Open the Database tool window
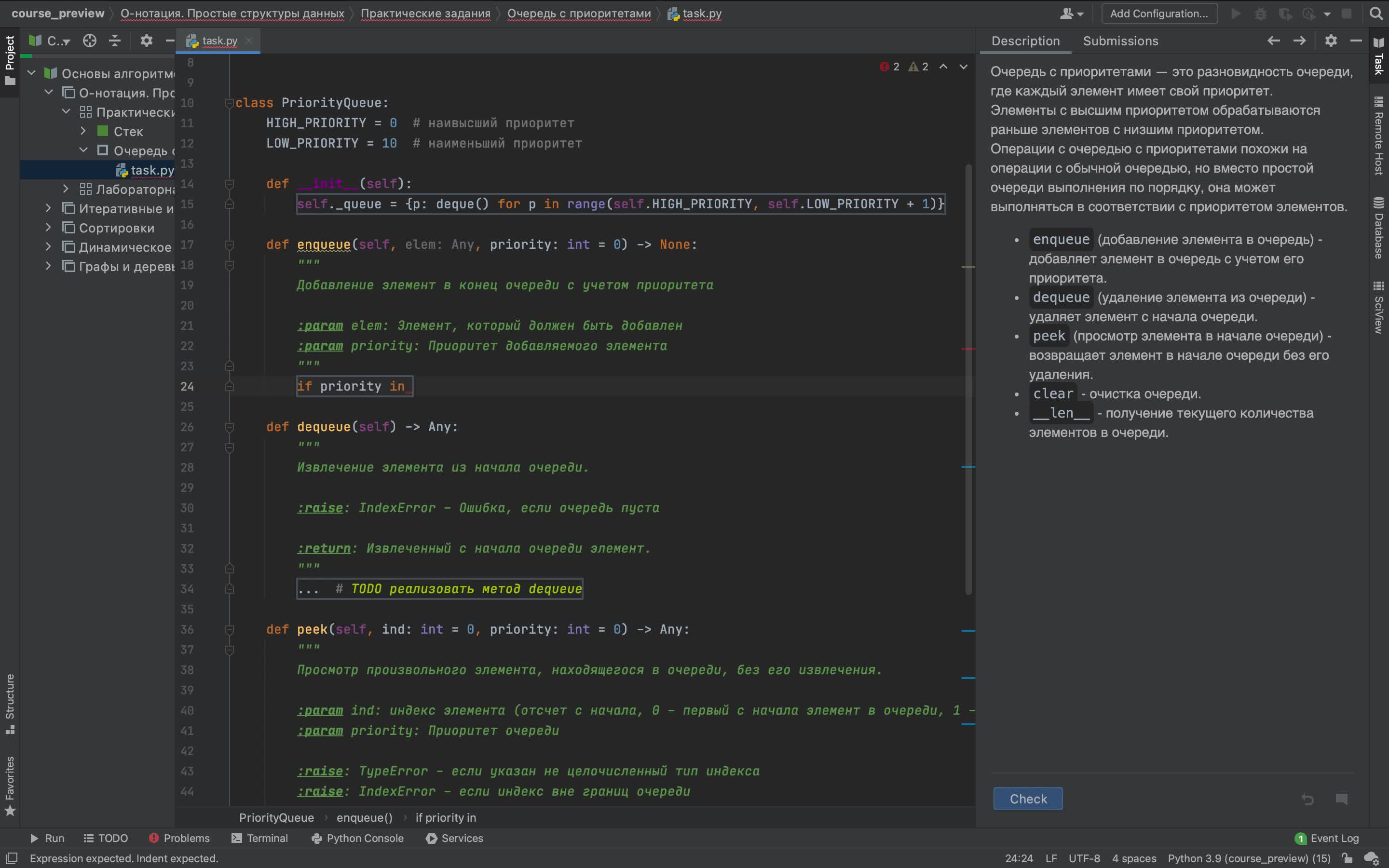The image size is (1389, 868). click(x=1379, y=227)
